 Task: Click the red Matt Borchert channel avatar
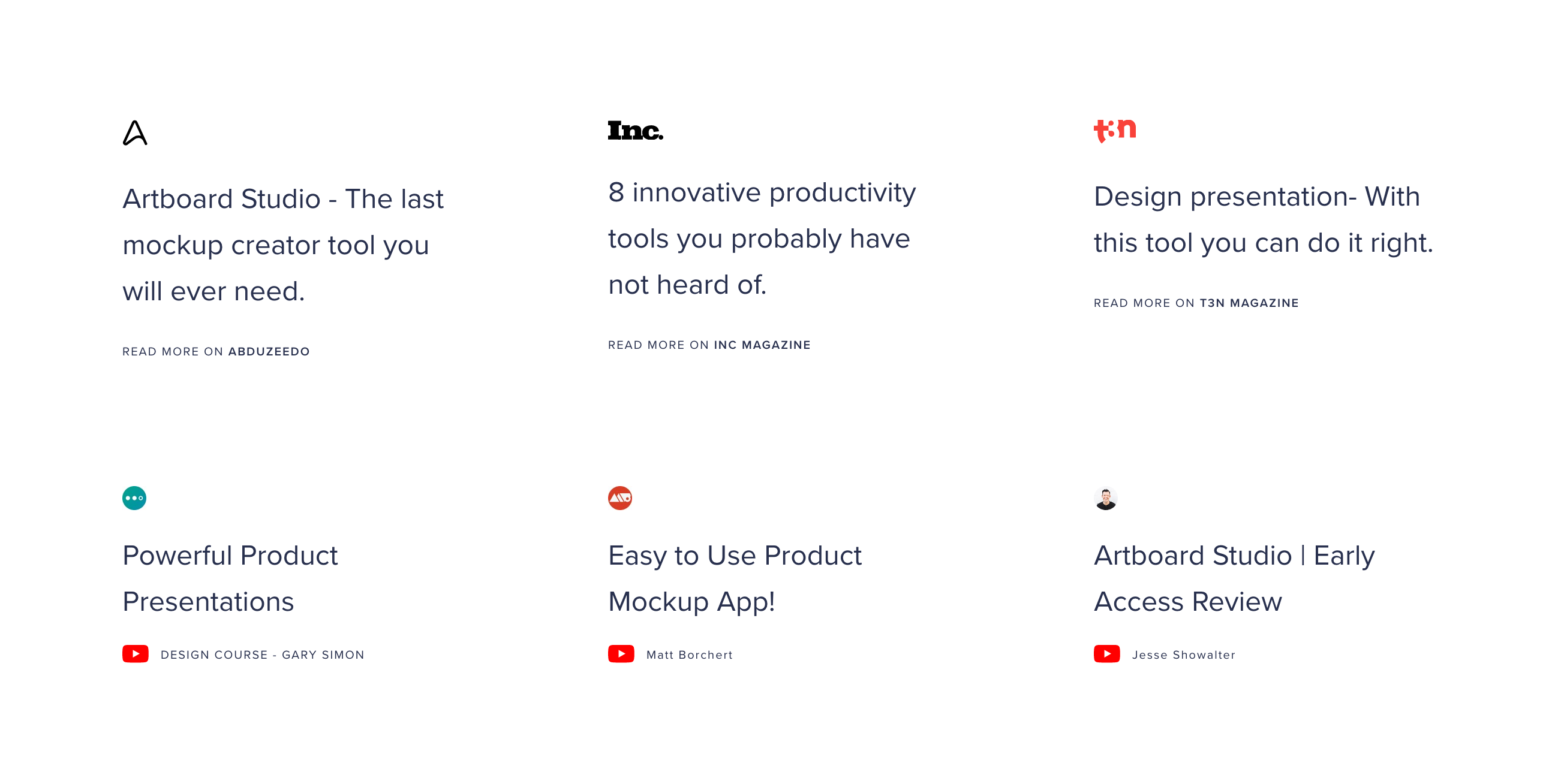[x=620, y=498]
